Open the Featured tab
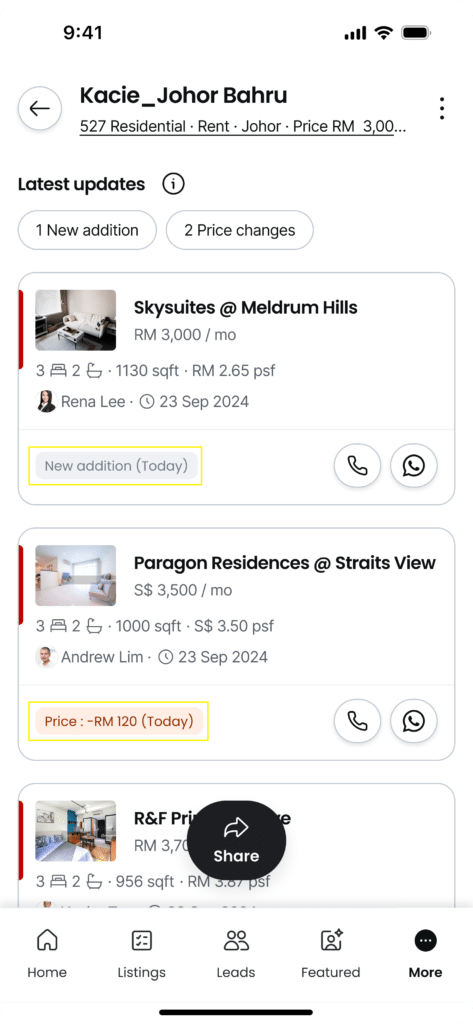 pyautogui.click(x=331, y=954)
